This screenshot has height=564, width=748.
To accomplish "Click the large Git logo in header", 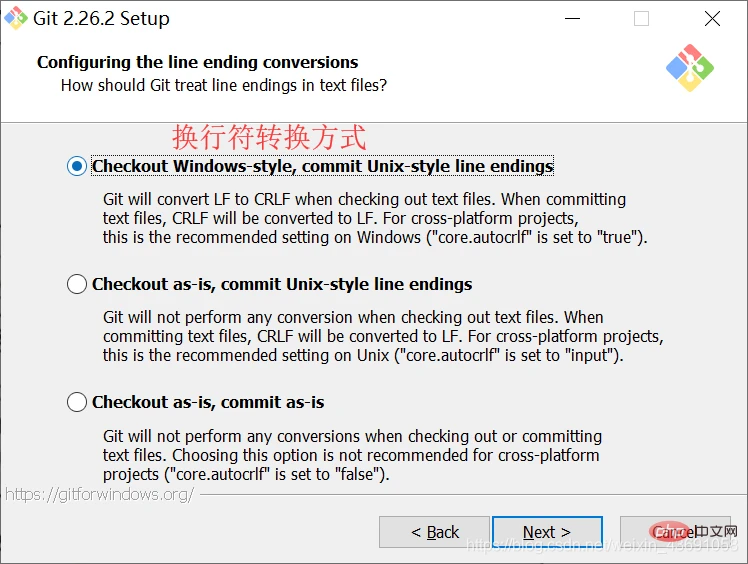I will coord(690,68).
